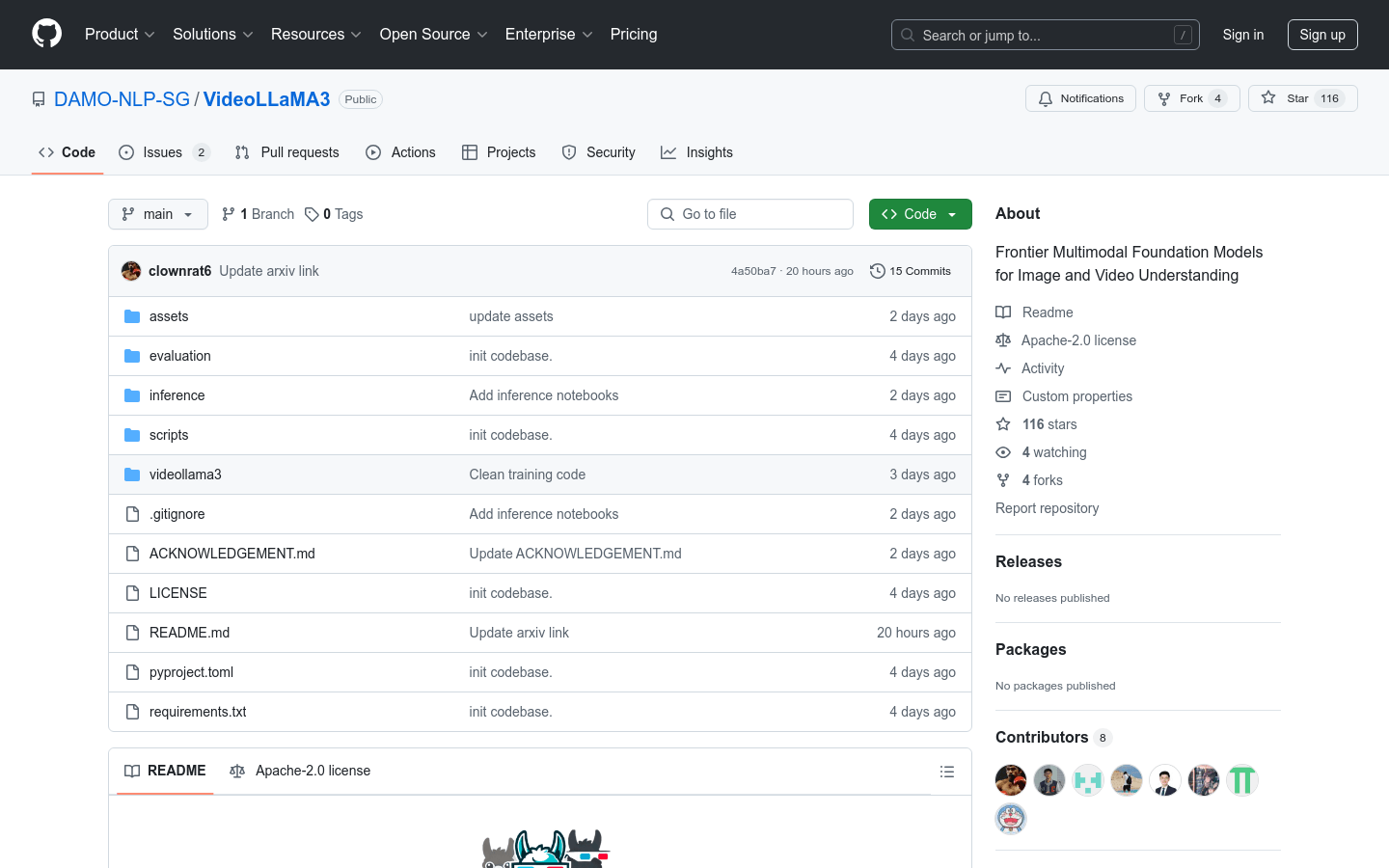Open the 0 Tags page
Screen dimensions: 1389x868
[334, 214]
